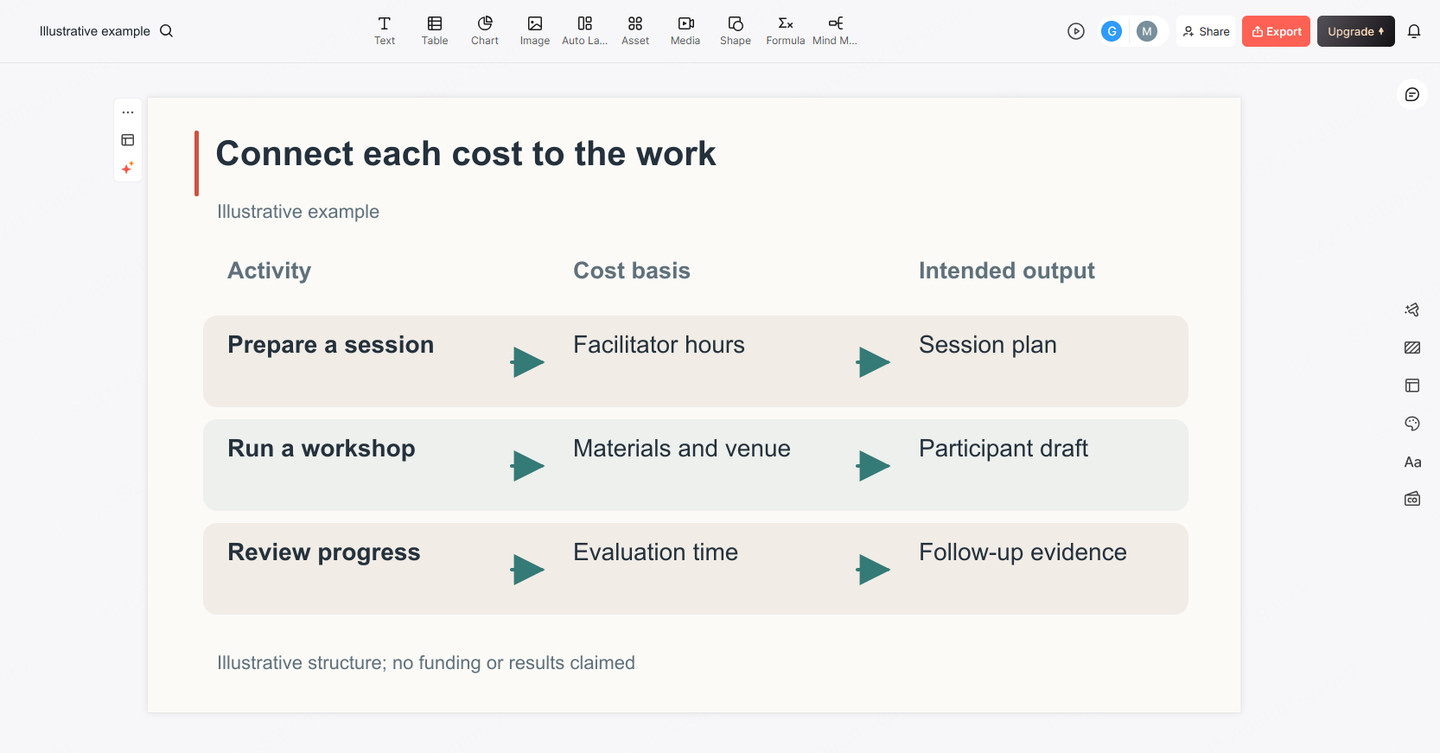
Task: Insert Media from the toolbar
Action: click(x=685, y=31)
